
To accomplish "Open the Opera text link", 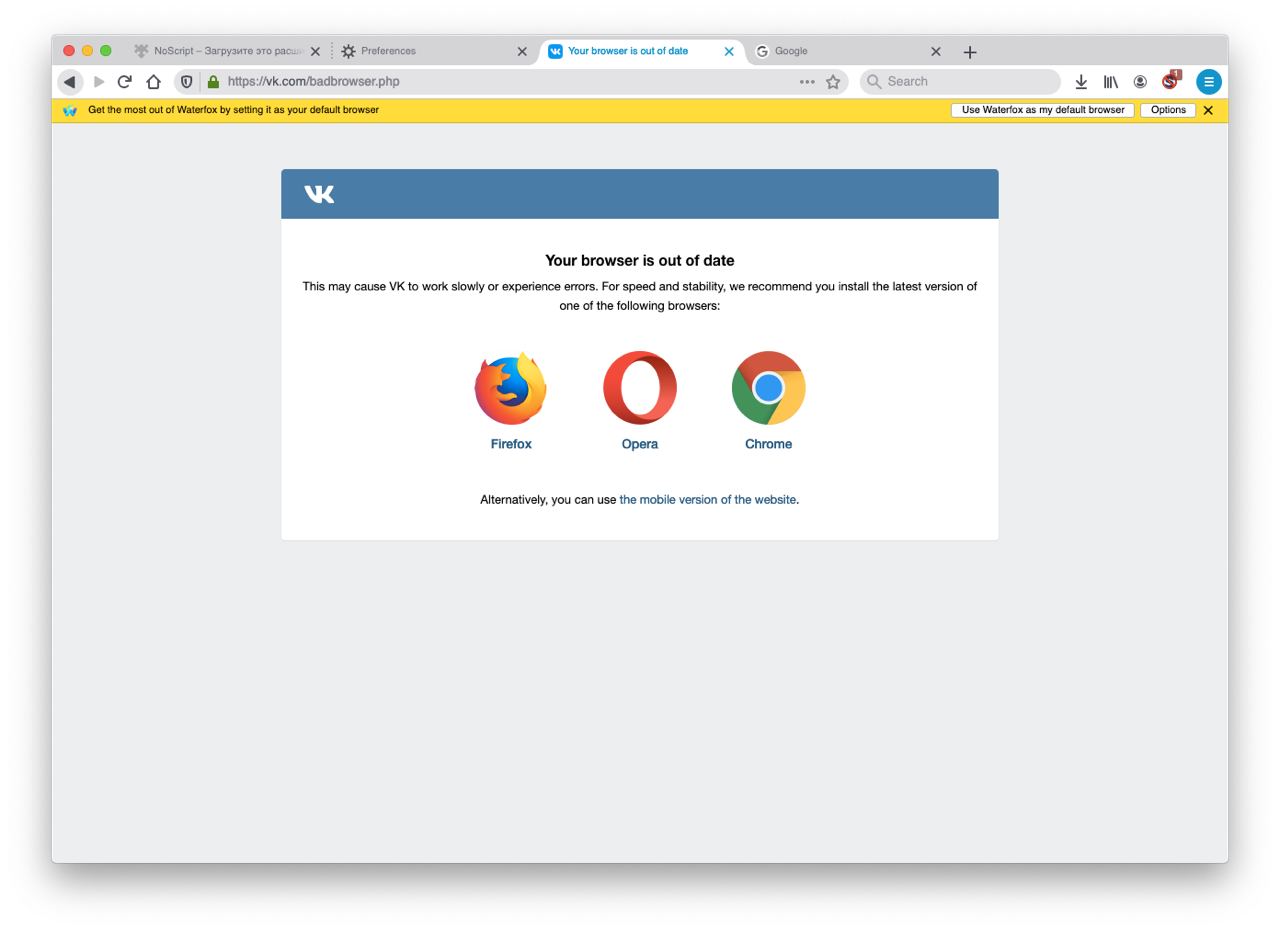I will 640,444.
